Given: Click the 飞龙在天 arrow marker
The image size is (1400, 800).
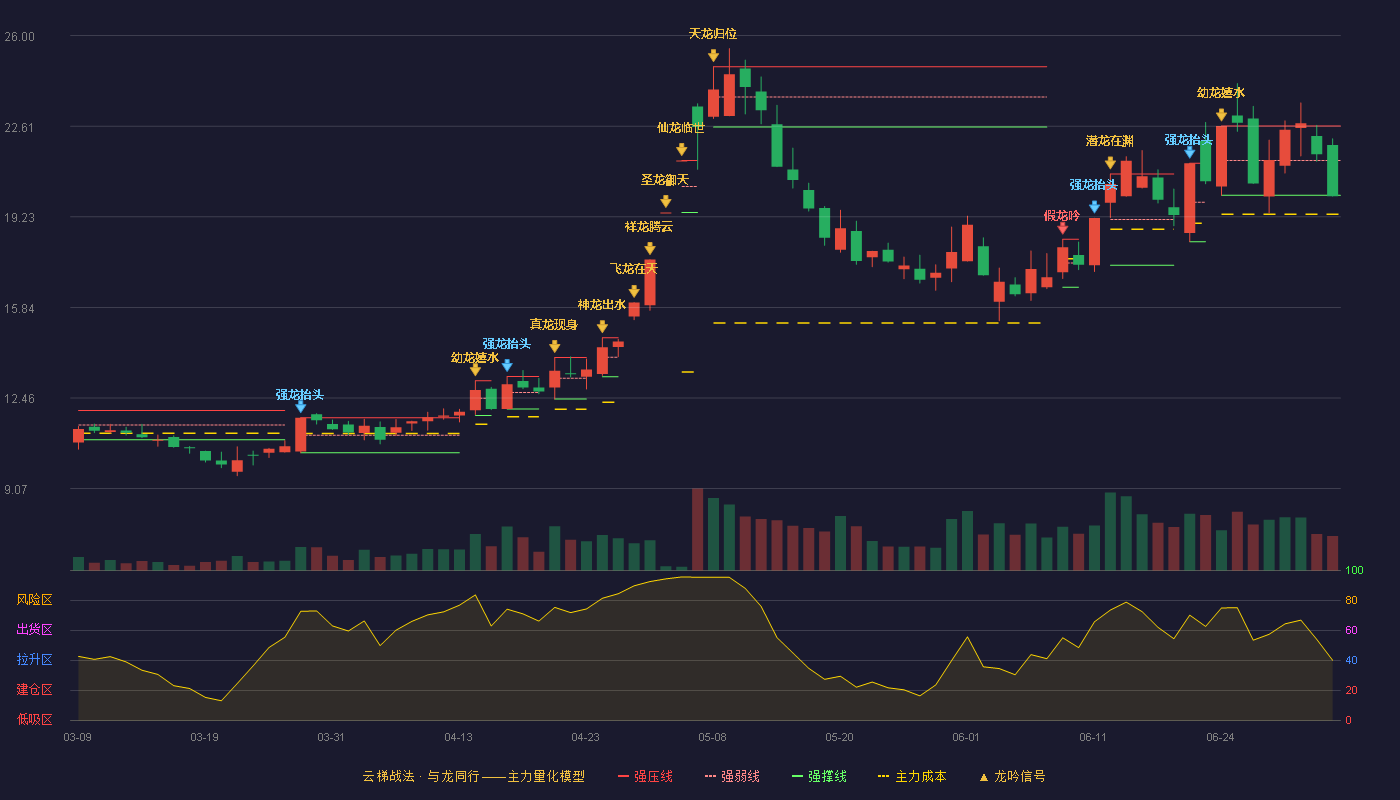Looking at the screenshot, I should point(634,291).
